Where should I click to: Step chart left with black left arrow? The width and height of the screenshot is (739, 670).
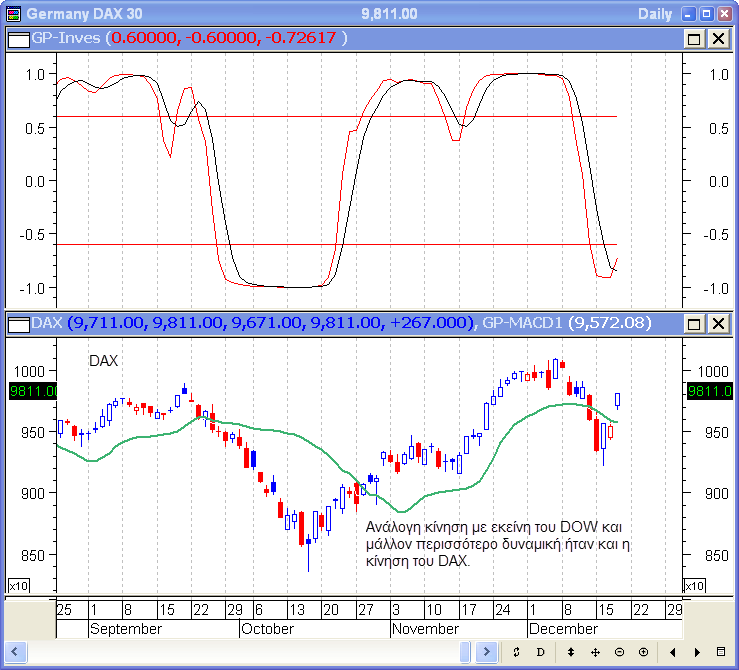(673, 652)
